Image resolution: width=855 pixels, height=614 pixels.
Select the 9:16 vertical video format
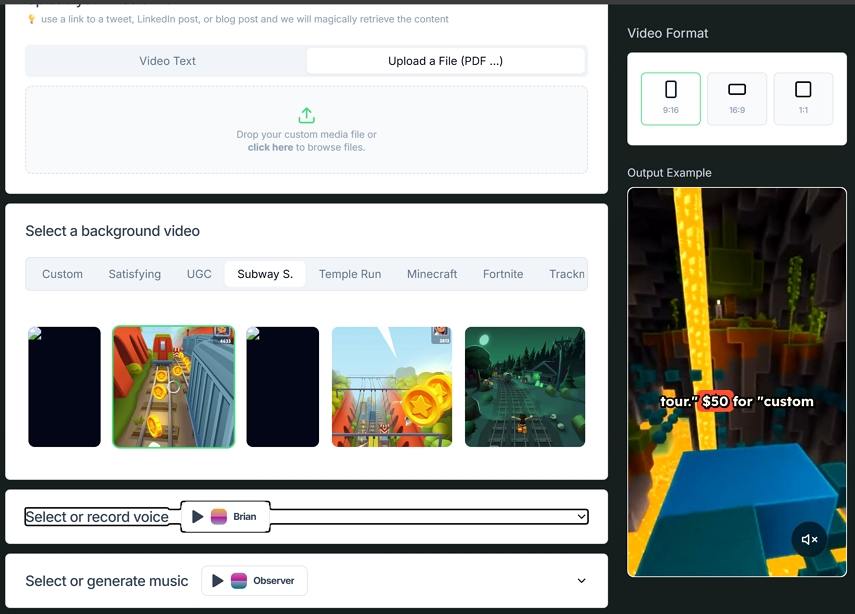pos(670,98)
